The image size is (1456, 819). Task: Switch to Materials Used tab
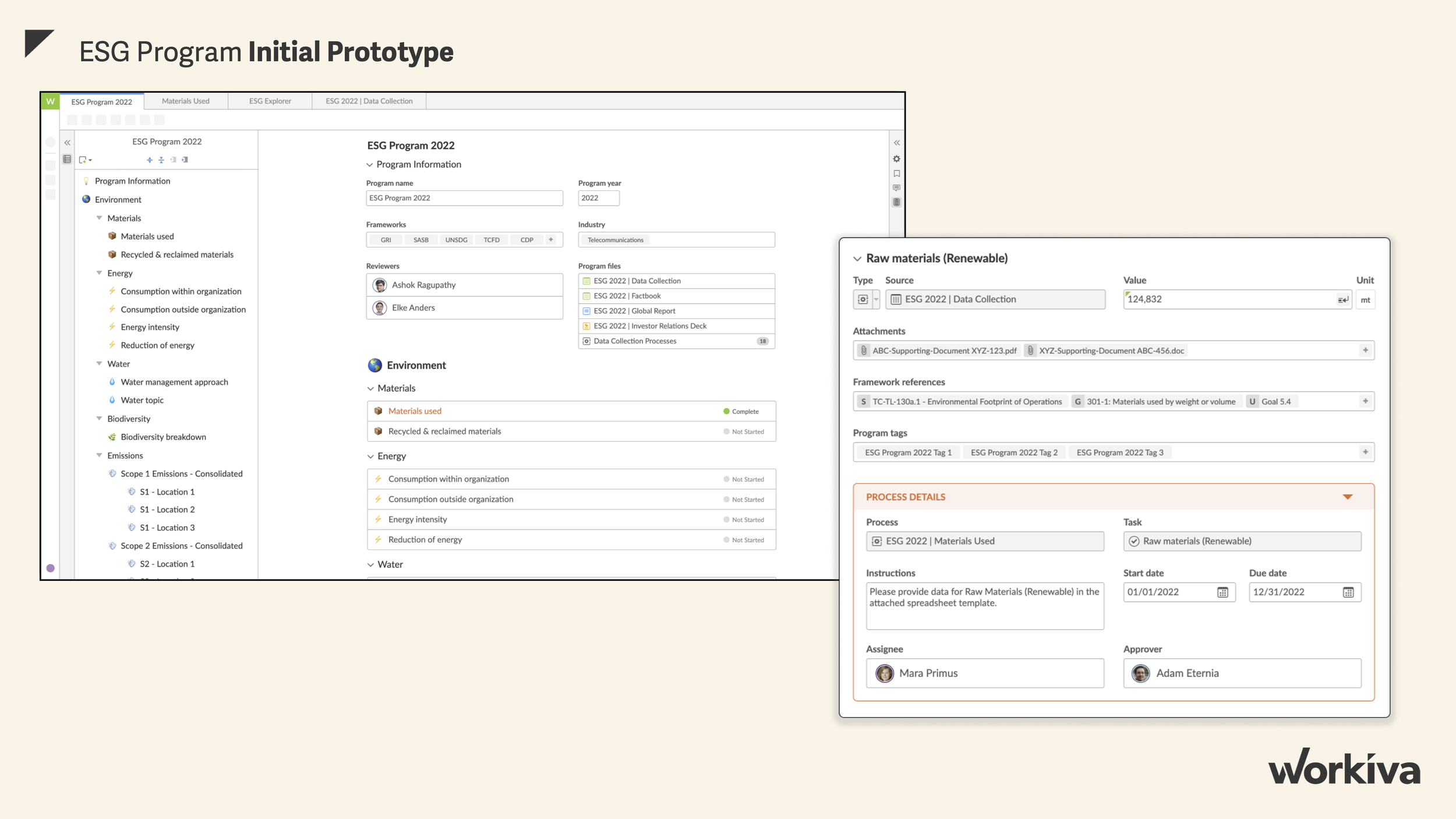pos(186,101)
